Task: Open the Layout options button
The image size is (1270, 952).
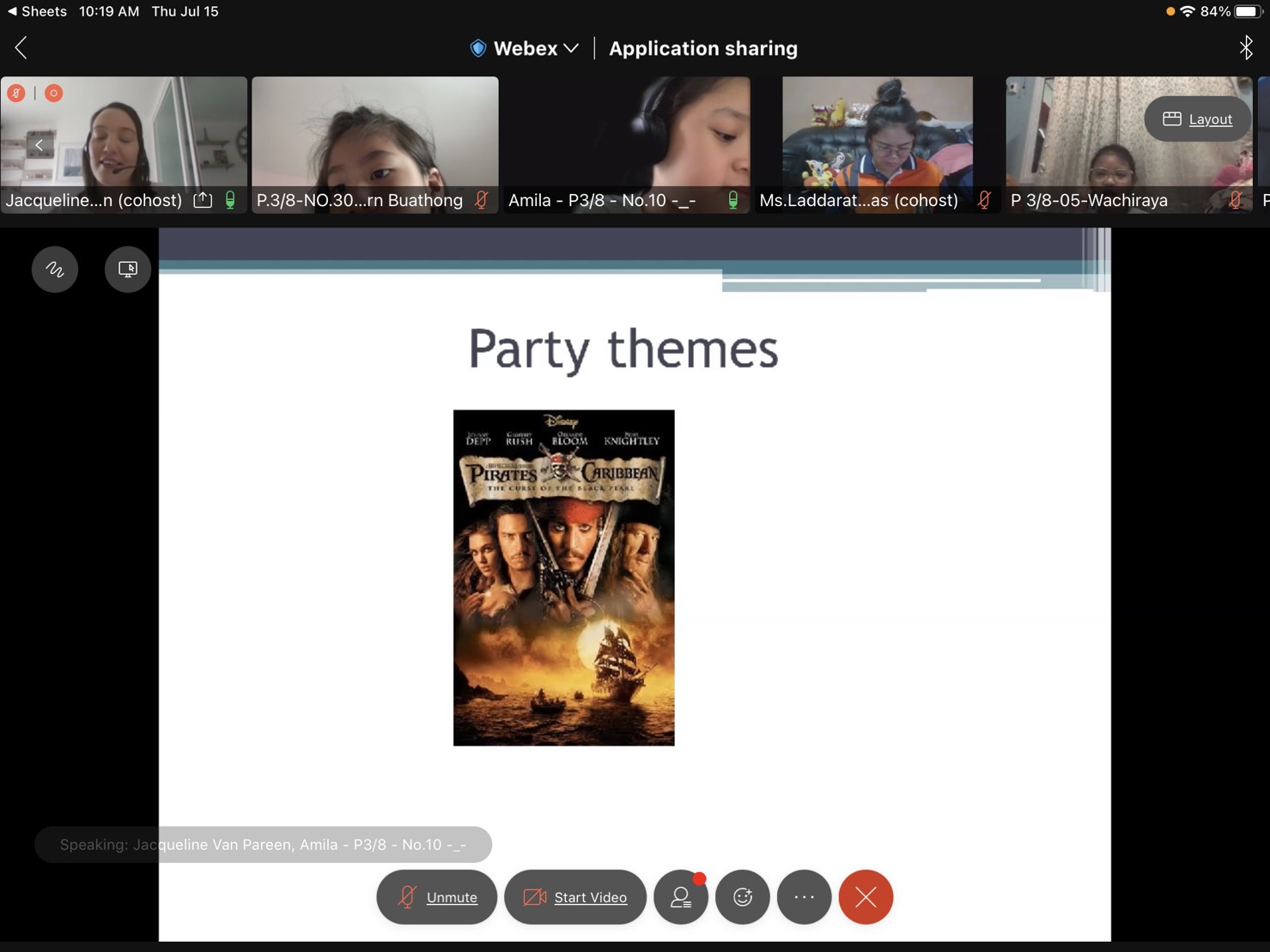Action: 1198,119
